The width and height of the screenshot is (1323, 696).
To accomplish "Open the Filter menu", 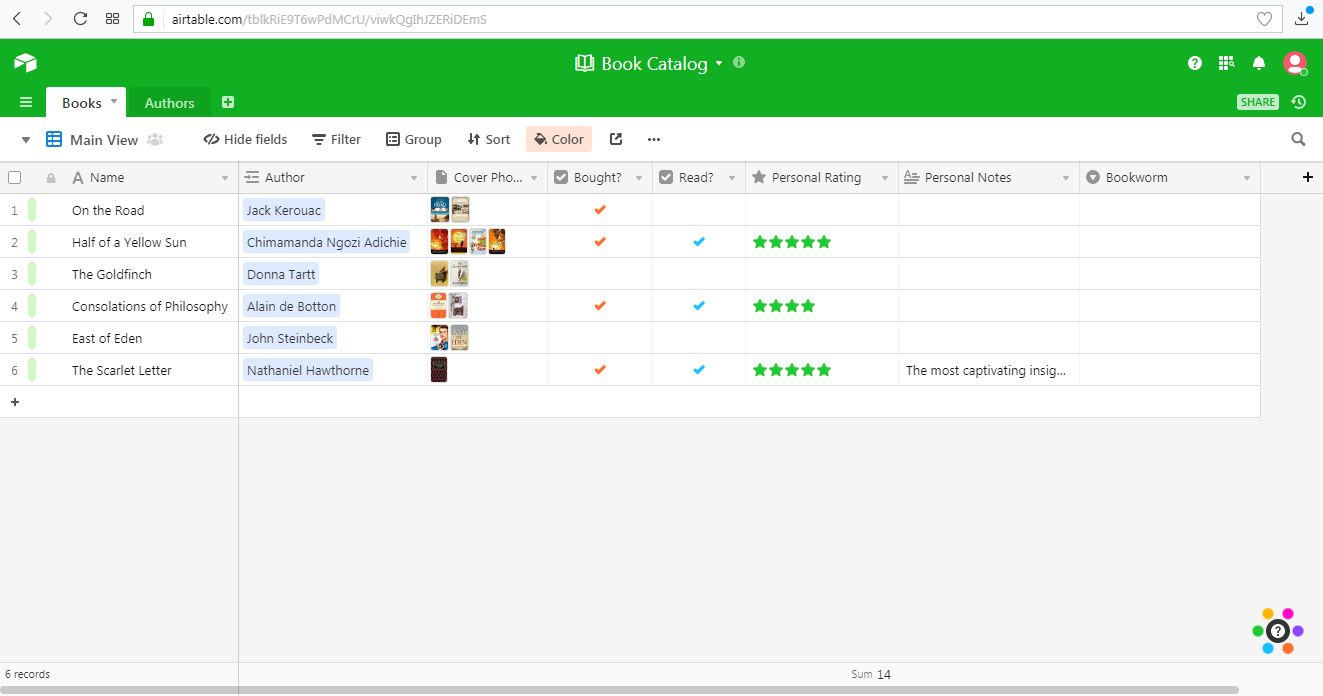I will coord(336,140).
